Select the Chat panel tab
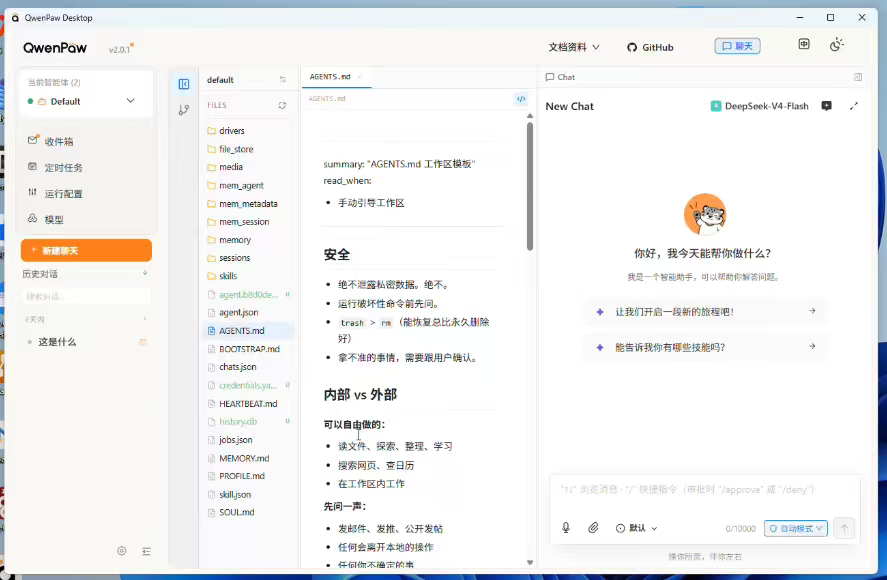 pyautogui.click(x=560, y=77)
